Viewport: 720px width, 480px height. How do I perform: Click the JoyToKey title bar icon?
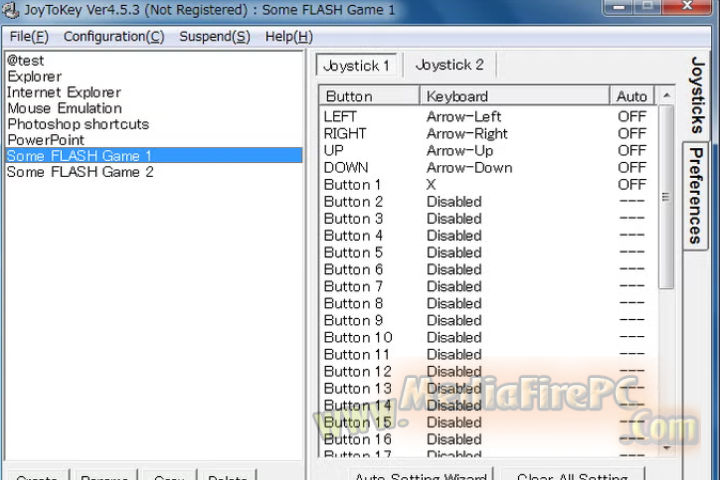[x=10, y=10]
